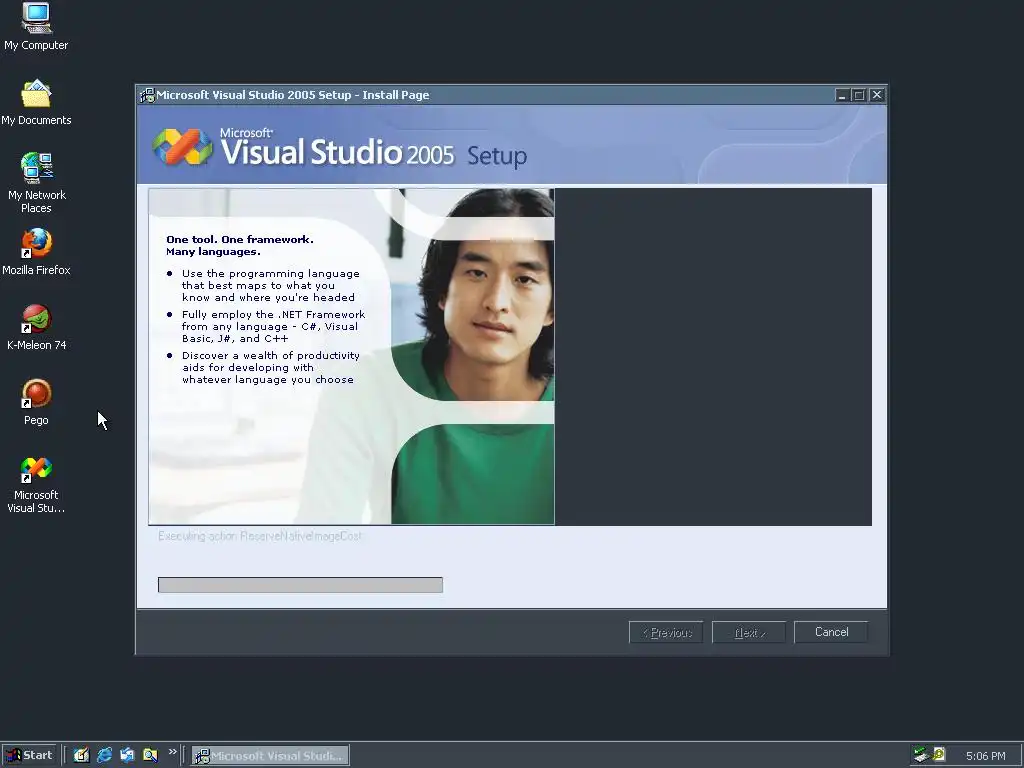Expand hidden quick launch items chevron
The width and height of the screenshot is (1024, 768).
[x=172, y=752]
